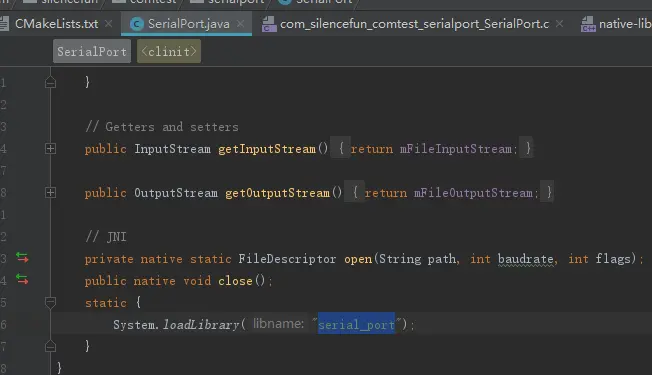Click the underlined baudrate parameter
This screenshot has width=652, height=375.
click(526, 259)
